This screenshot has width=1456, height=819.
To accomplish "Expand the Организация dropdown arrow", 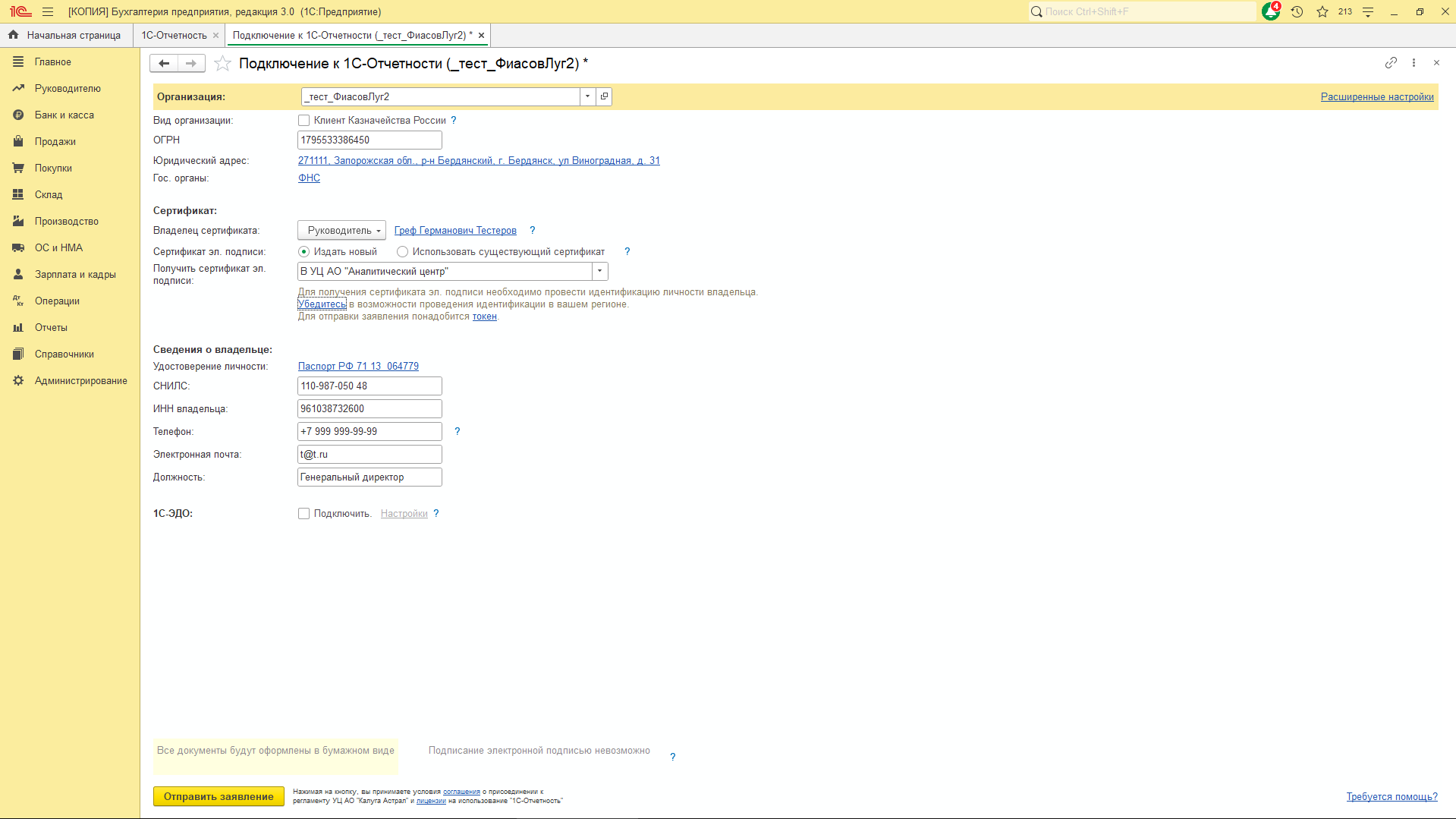I will (x=587, y=96).
